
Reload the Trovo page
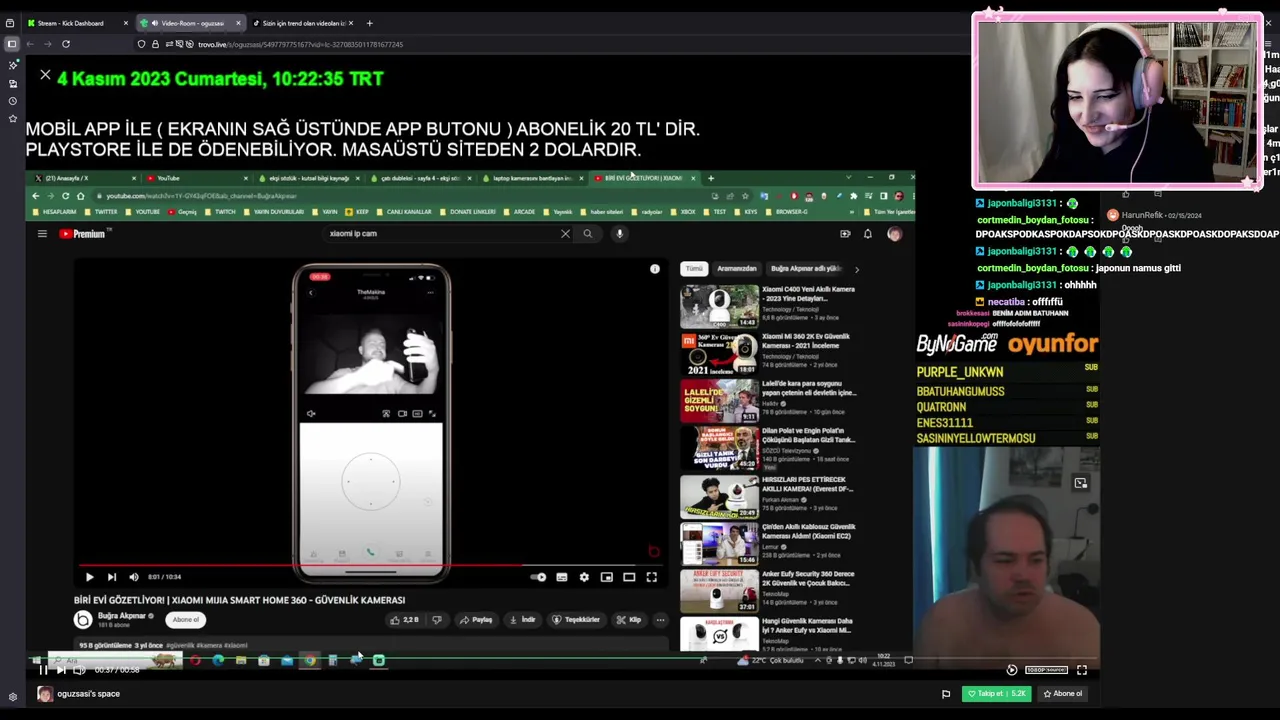(66, 44)
